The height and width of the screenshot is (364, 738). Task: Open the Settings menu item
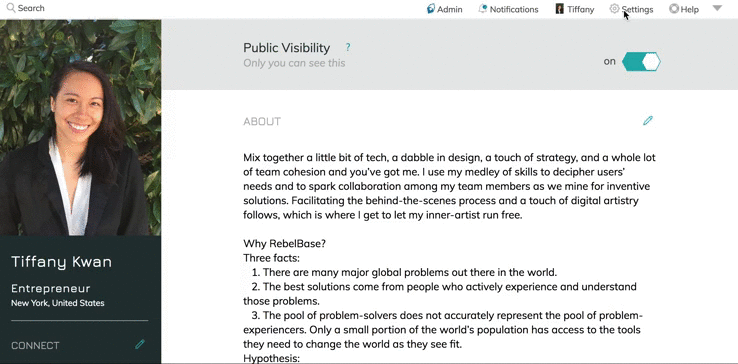(x=631, y=9)
